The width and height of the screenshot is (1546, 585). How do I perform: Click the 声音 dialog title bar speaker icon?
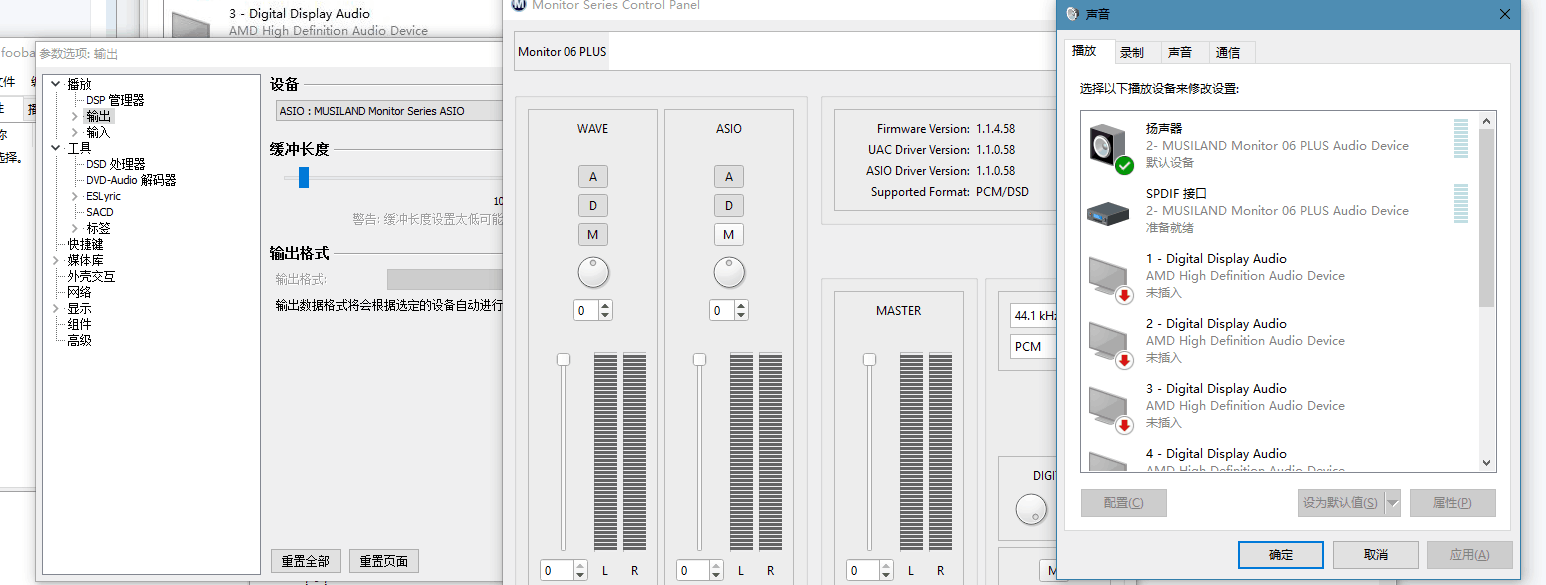(1073, 14)
